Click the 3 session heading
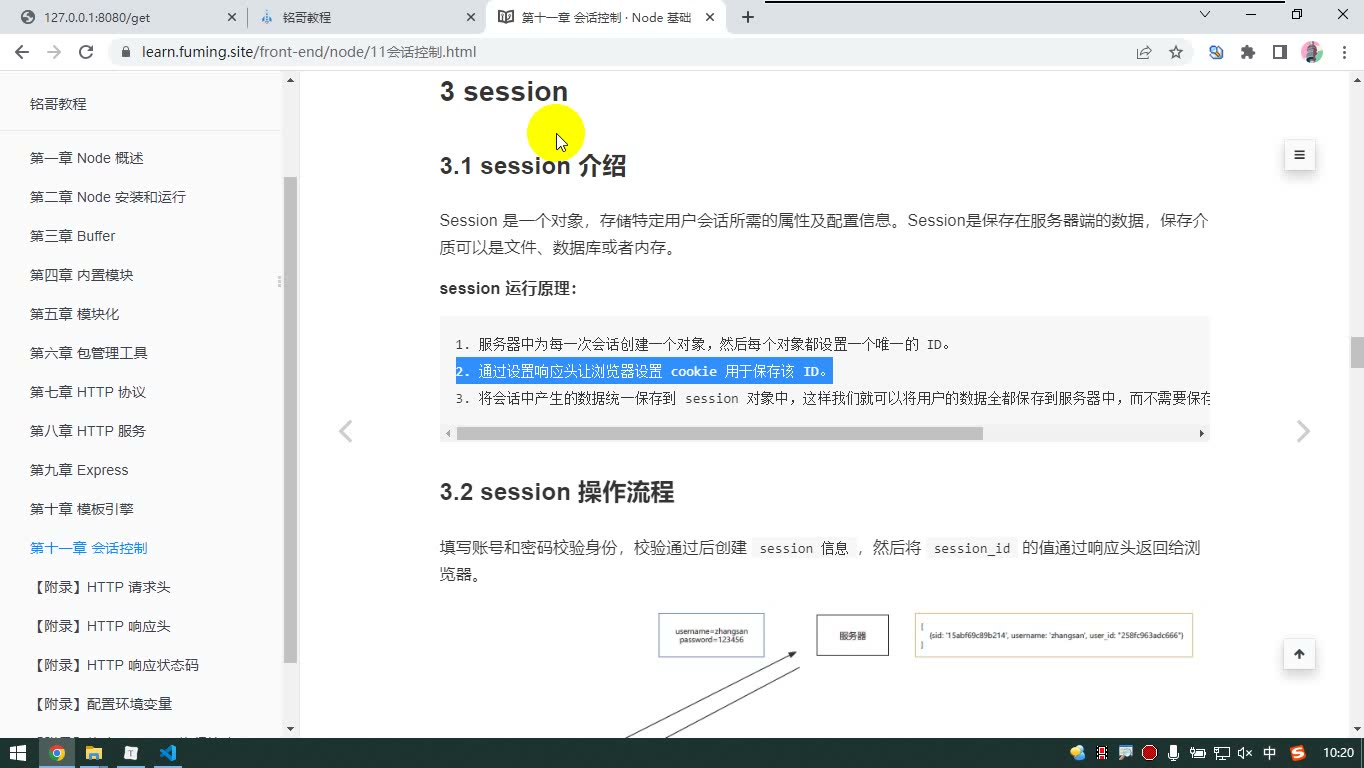This screenshot has height=768, width=1364. [x=504, y=91]
